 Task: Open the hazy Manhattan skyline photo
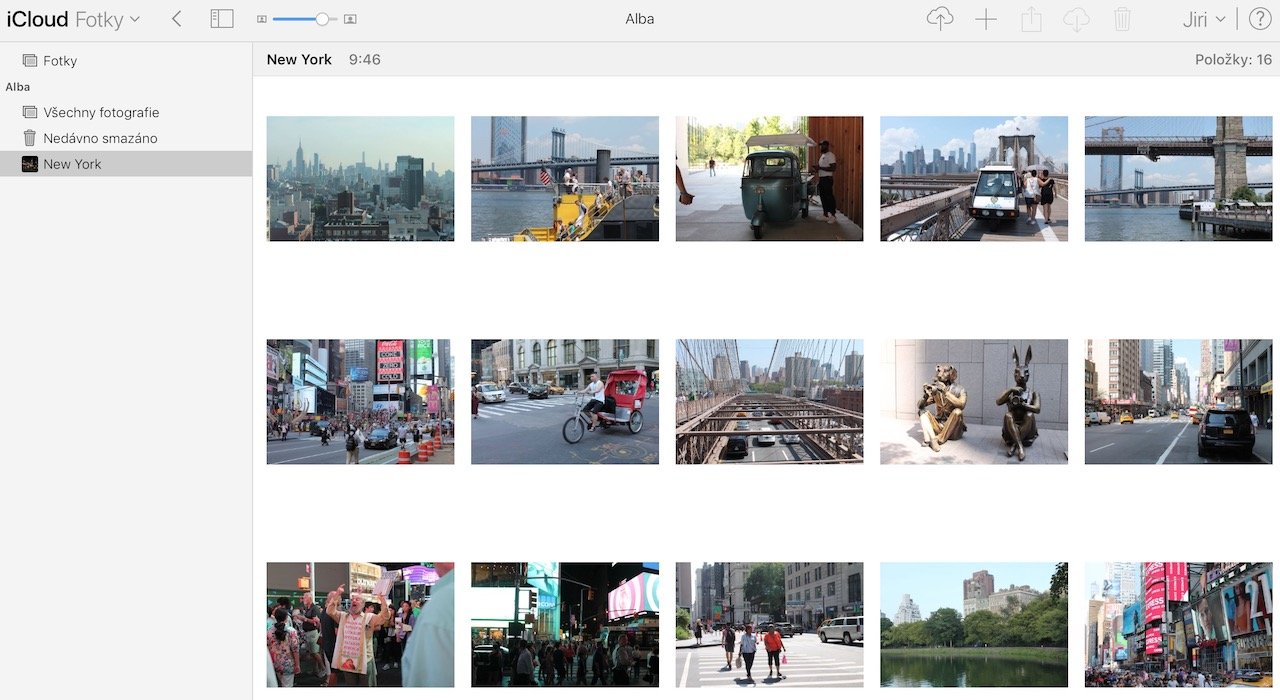point(360,179)
